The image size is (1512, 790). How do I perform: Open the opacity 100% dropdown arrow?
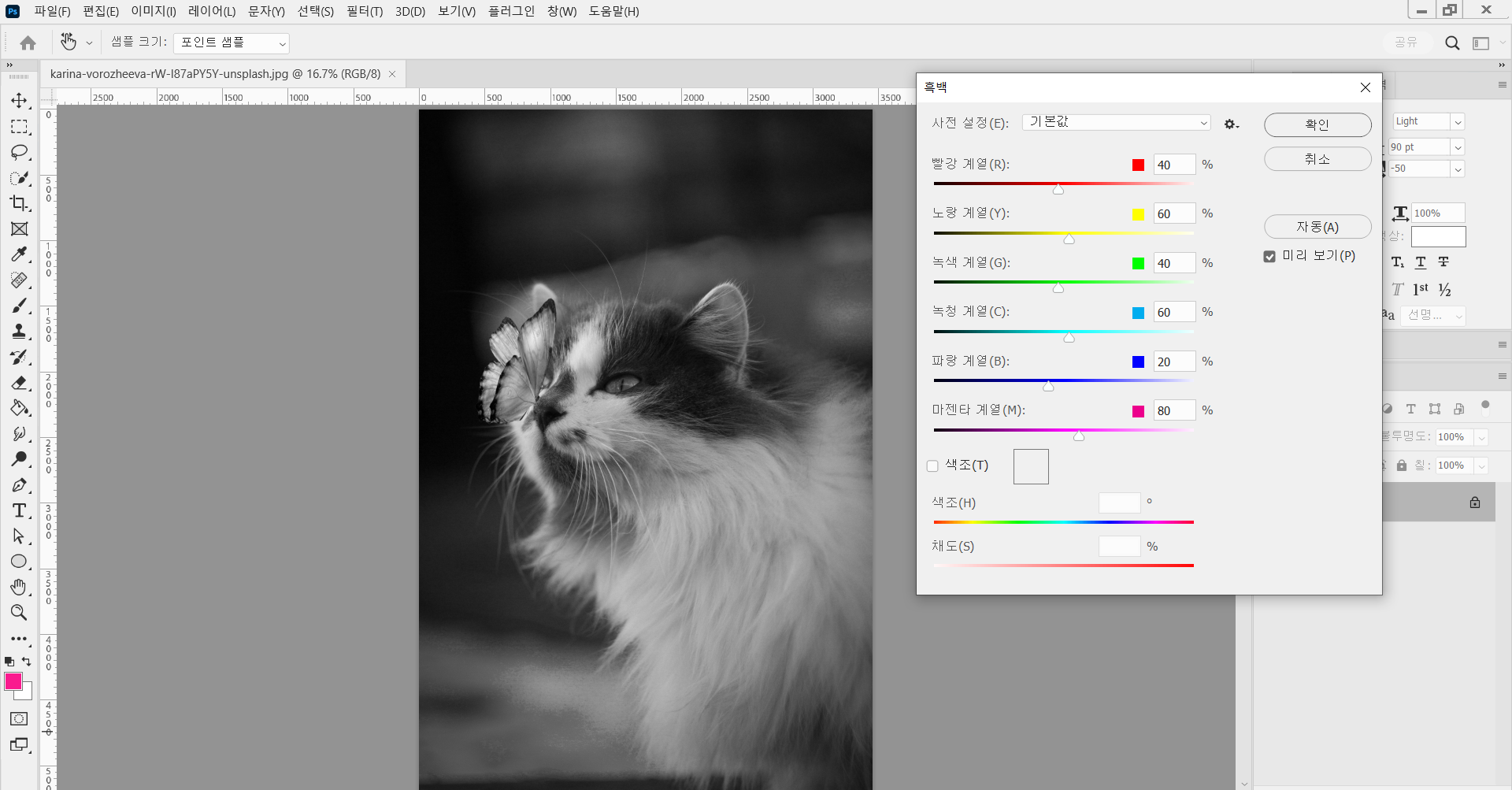pos(1481,437)
